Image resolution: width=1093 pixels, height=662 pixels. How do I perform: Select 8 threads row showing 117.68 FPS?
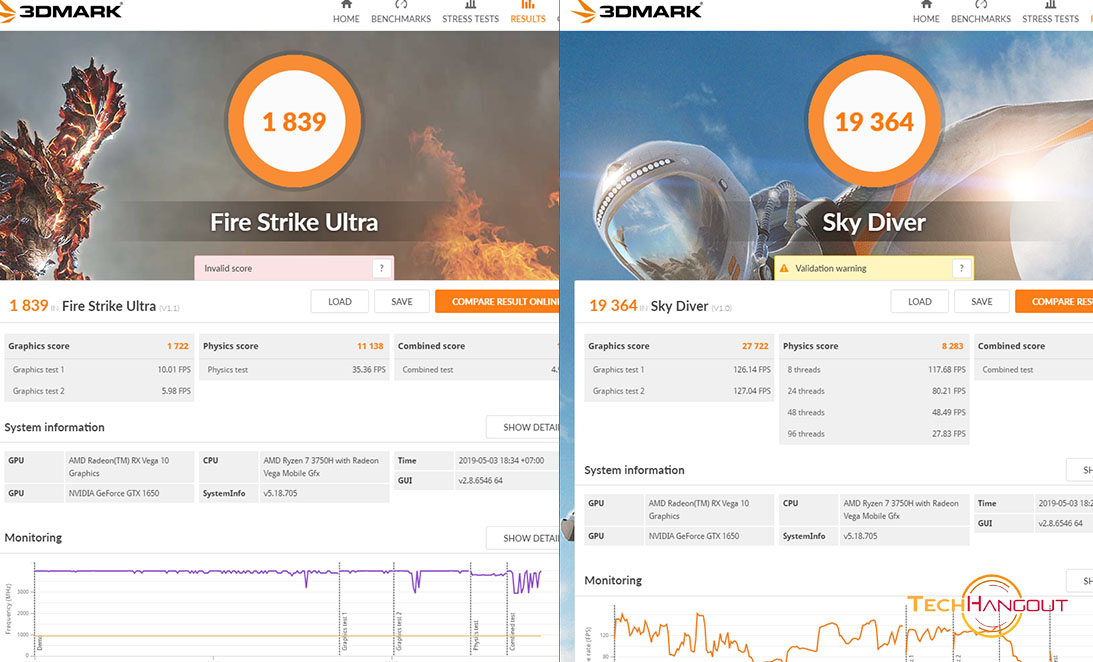(873, 370)
